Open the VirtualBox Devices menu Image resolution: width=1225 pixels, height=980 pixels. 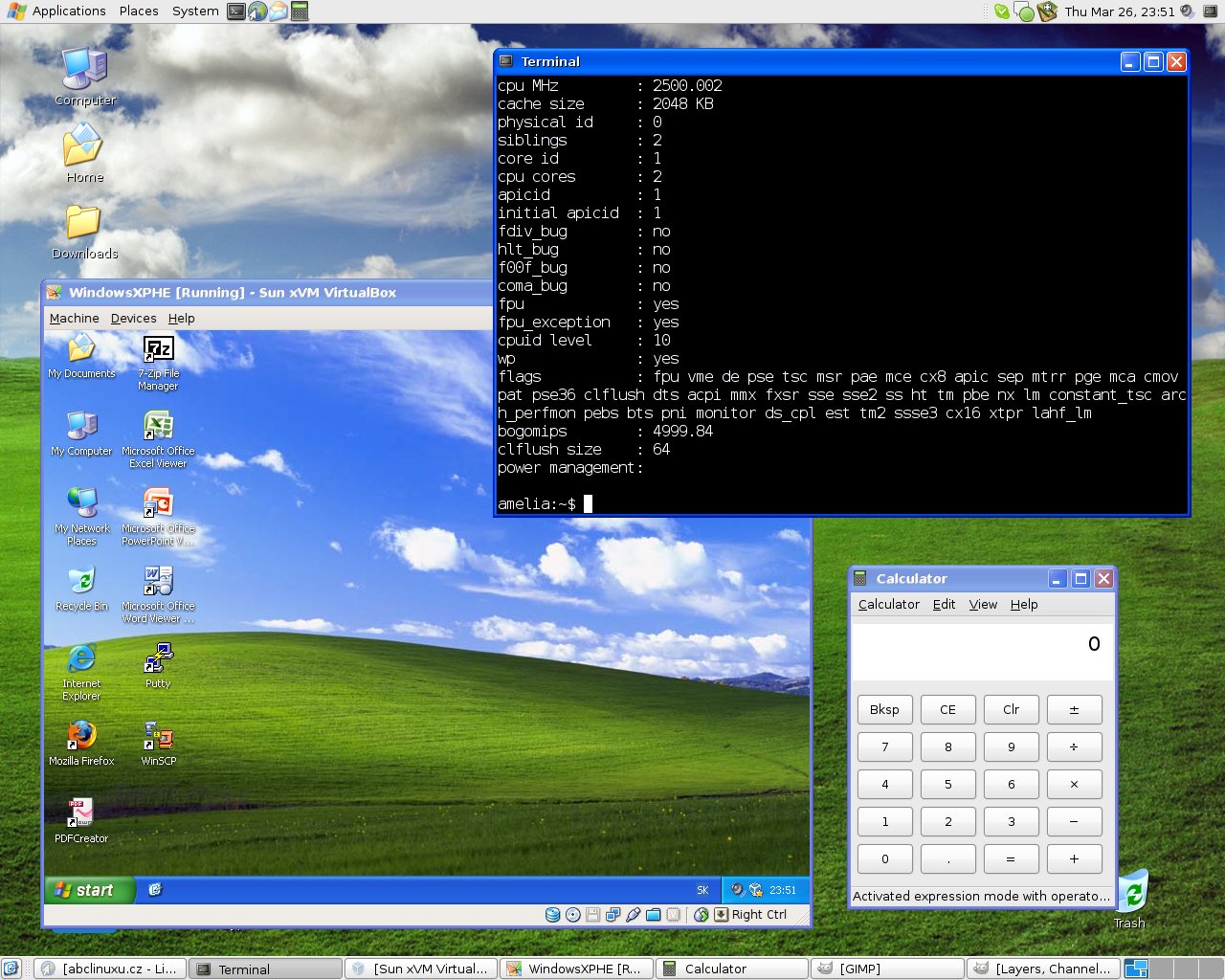(x=133, y=318)
